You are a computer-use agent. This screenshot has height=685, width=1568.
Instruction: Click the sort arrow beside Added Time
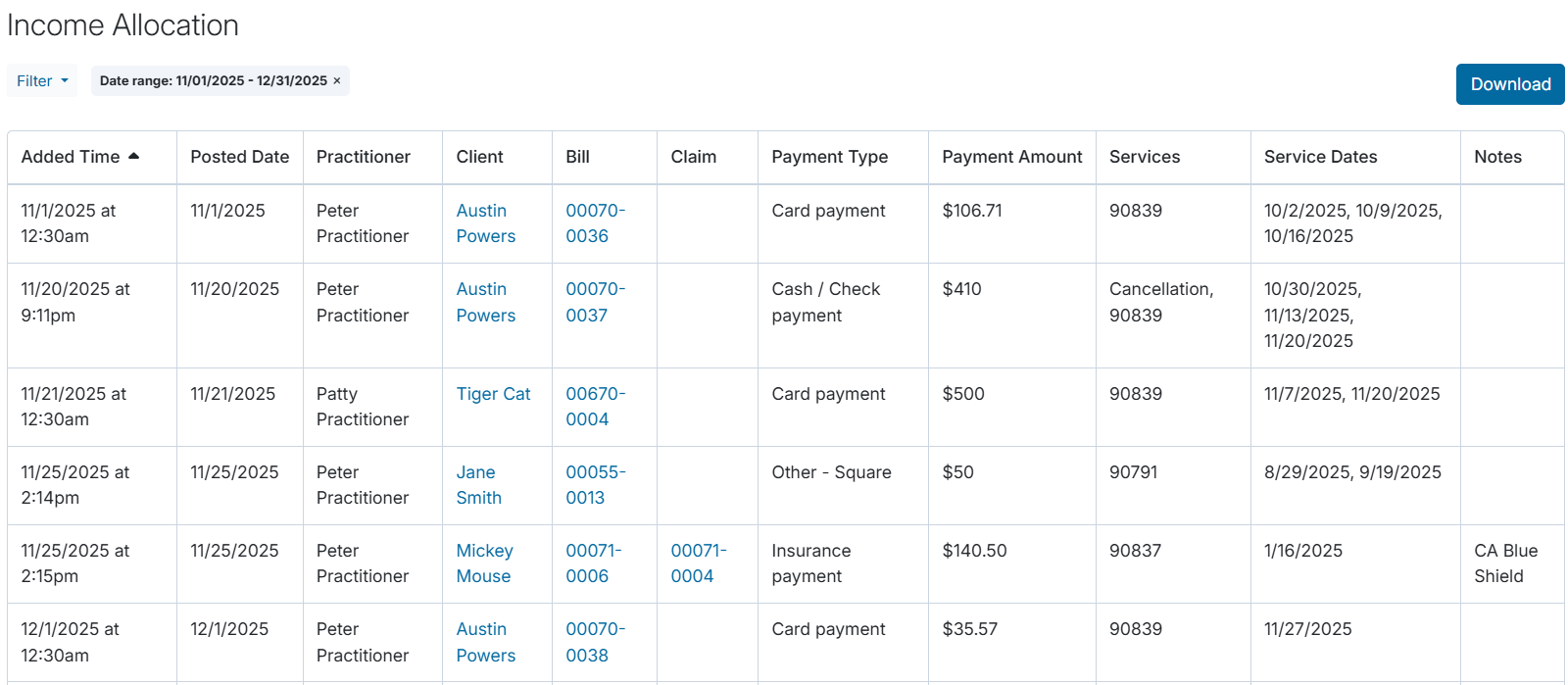(134, 156)
